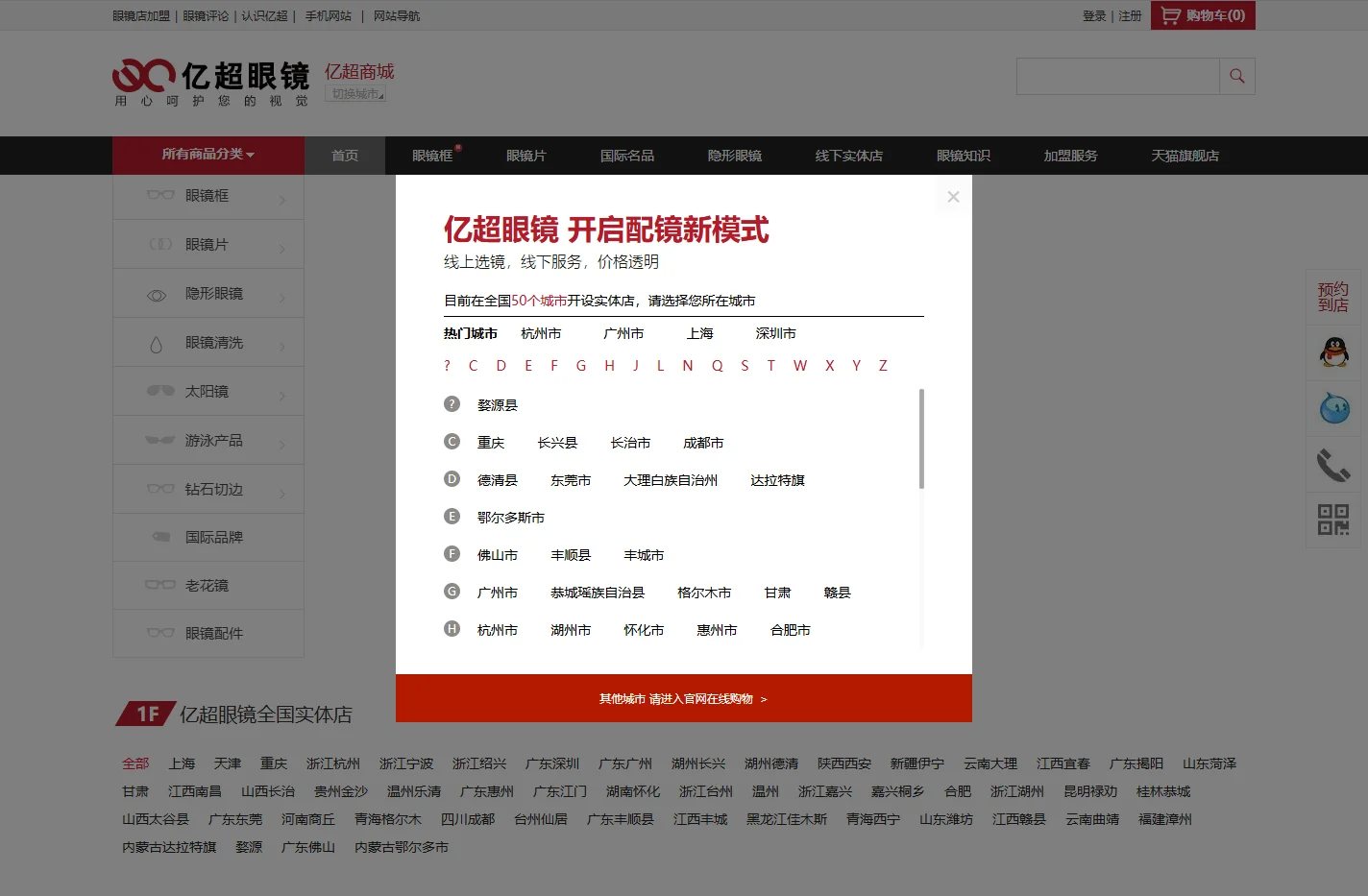Viewport: 1368px width, 896px height.
Task: Click the glasses icon beside 眼镜配件
Action: click(x=160, y=633)
